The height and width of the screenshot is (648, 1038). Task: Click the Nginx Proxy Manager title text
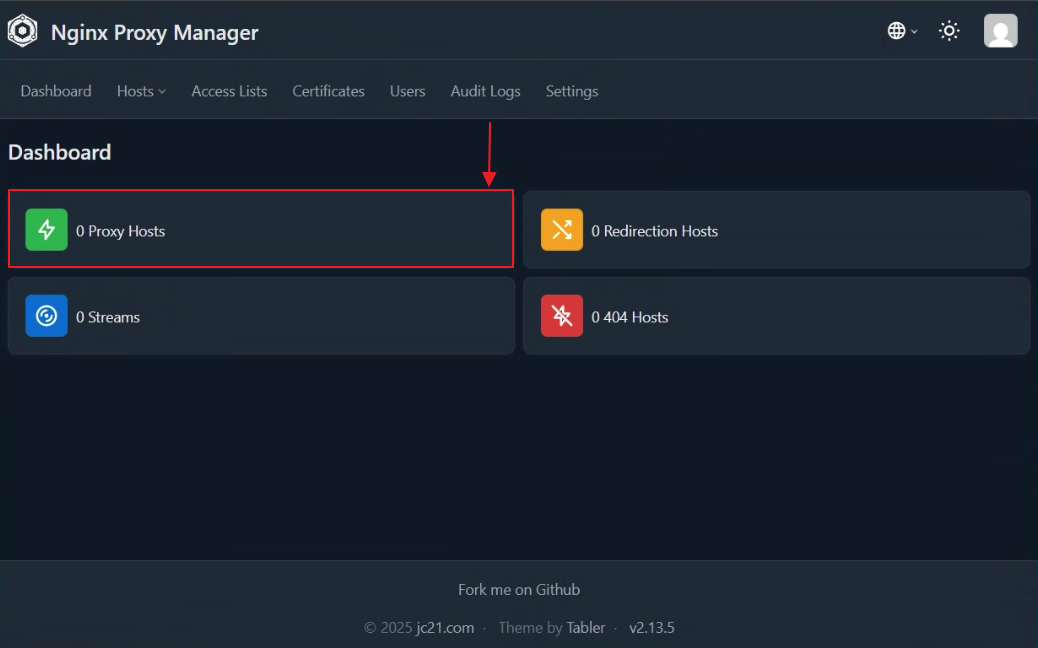point(154,32)
